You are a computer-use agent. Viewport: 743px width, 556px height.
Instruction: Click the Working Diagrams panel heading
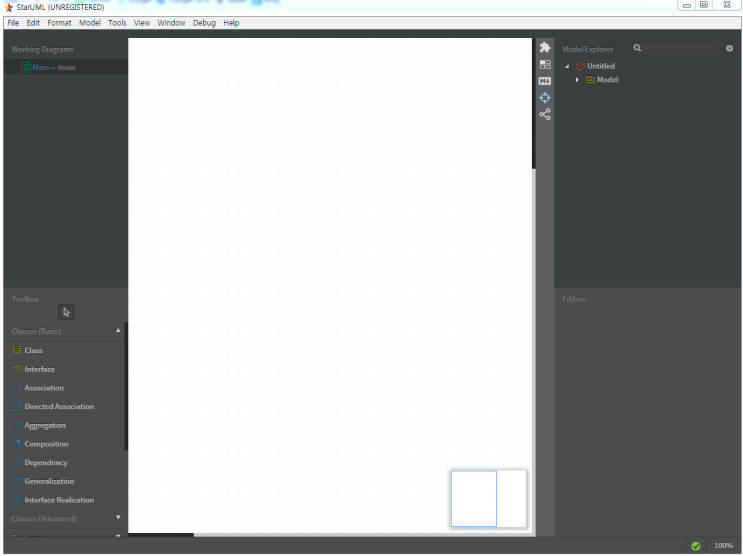tap(43, 49)
